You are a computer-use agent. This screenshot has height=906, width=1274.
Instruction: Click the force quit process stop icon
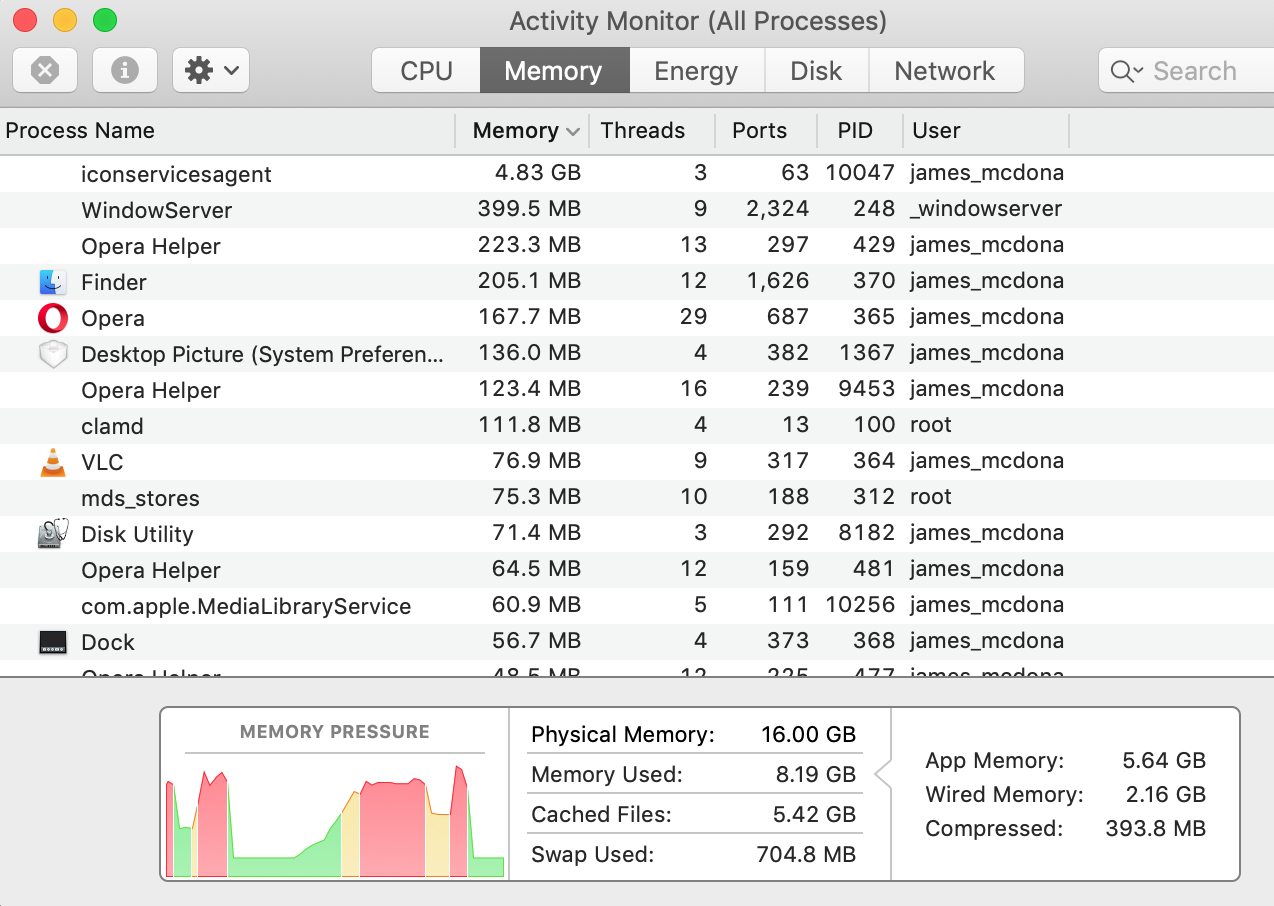(x=45, y=71)
